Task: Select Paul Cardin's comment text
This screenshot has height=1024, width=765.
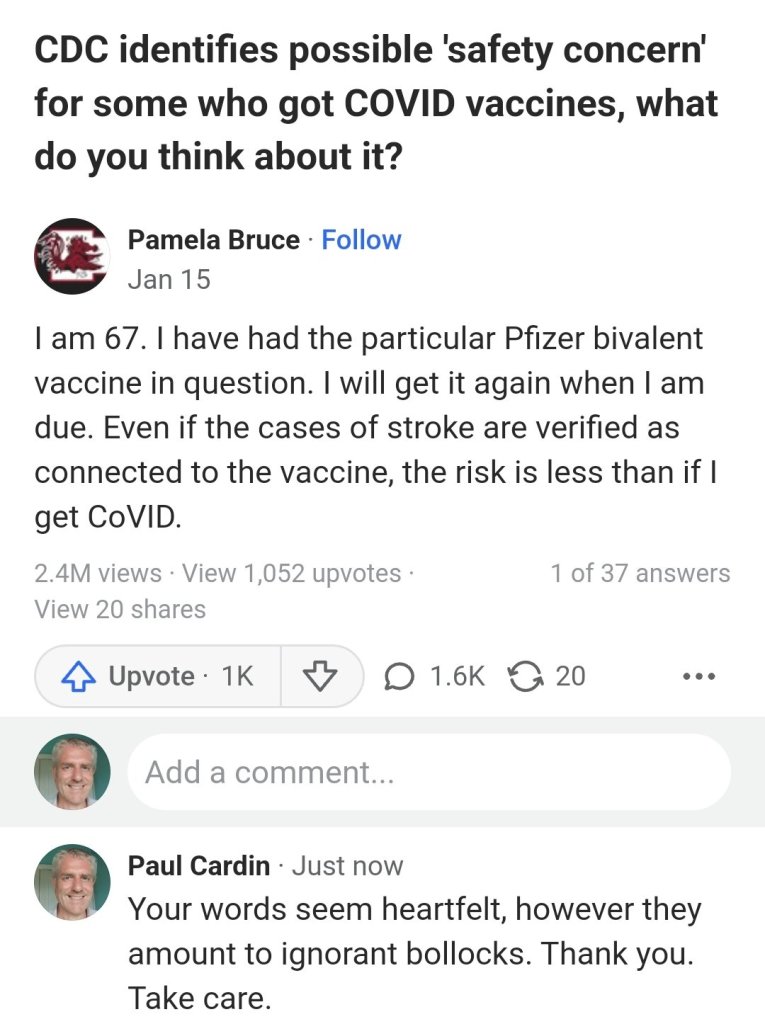Action: tap(414, 954)
